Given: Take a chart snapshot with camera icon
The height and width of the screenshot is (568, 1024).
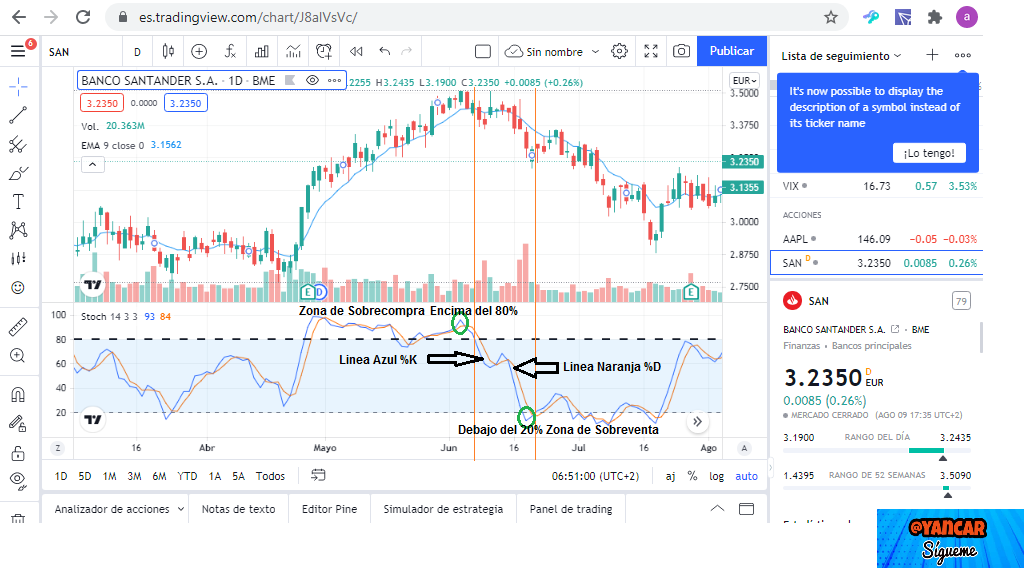Looking at the screenshot, I should [681, 52].
